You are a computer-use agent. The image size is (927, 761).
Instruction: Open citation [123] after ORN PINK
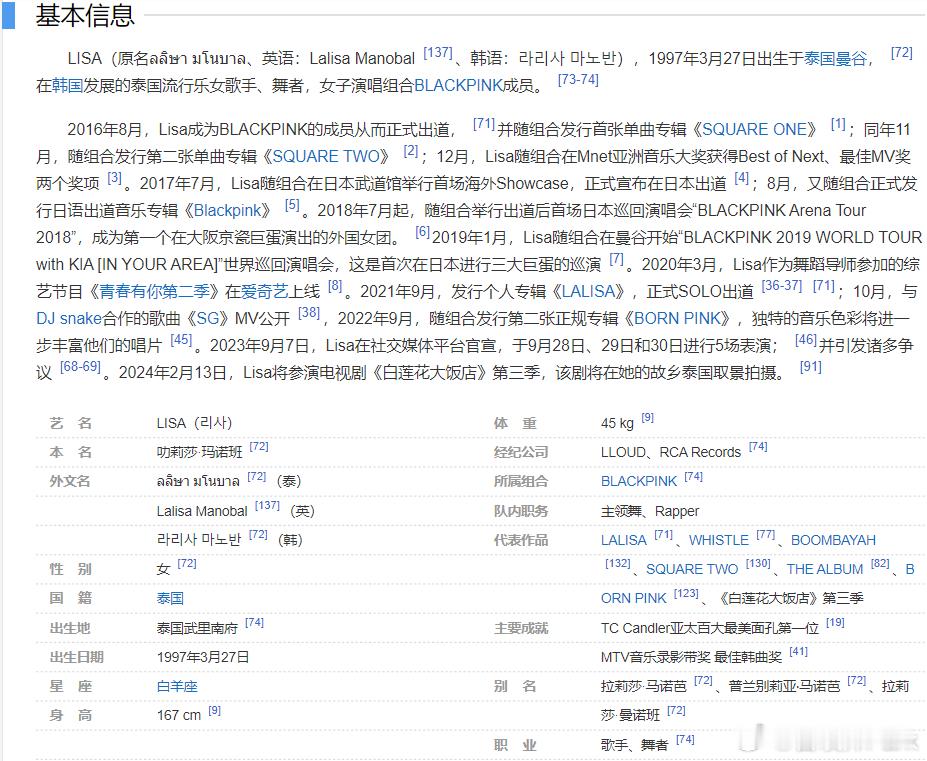(x=686, y=593)
